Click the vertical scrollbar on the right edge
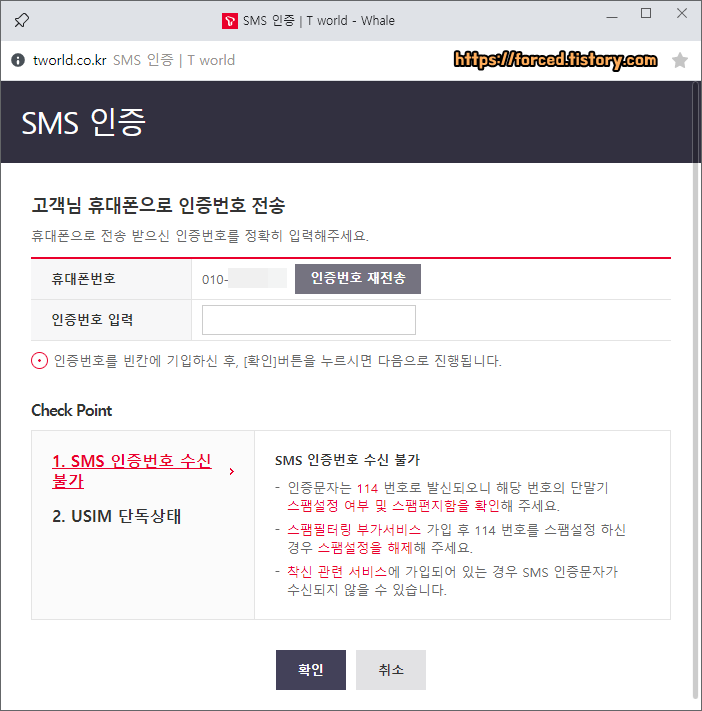702x711 pixels. click(696, 390)
